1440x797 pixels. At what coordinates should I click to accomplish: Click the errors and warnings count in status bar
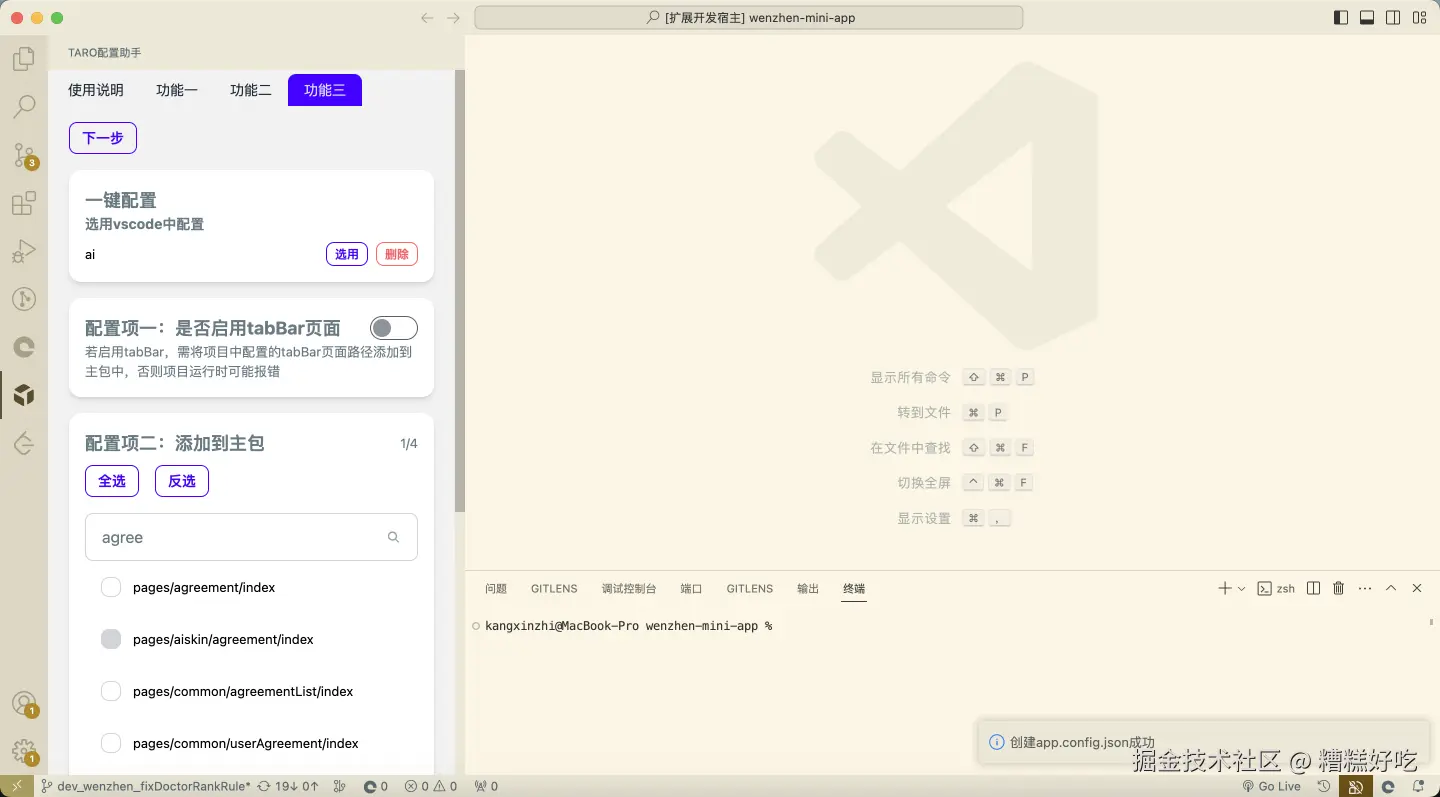(430, 786)
